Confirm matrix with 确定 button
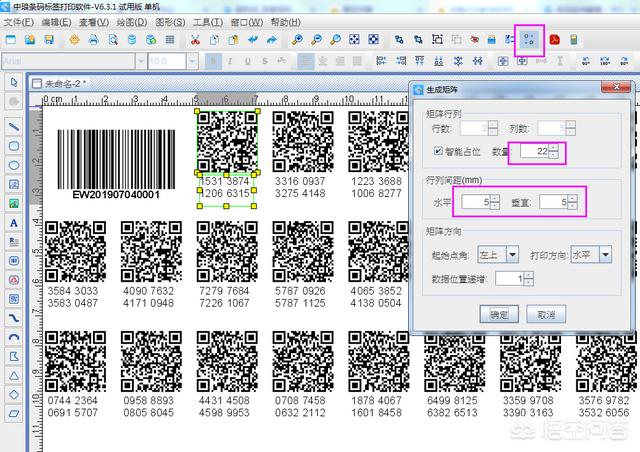This screenshot has height=452, width=640. [x=499, y=314]
